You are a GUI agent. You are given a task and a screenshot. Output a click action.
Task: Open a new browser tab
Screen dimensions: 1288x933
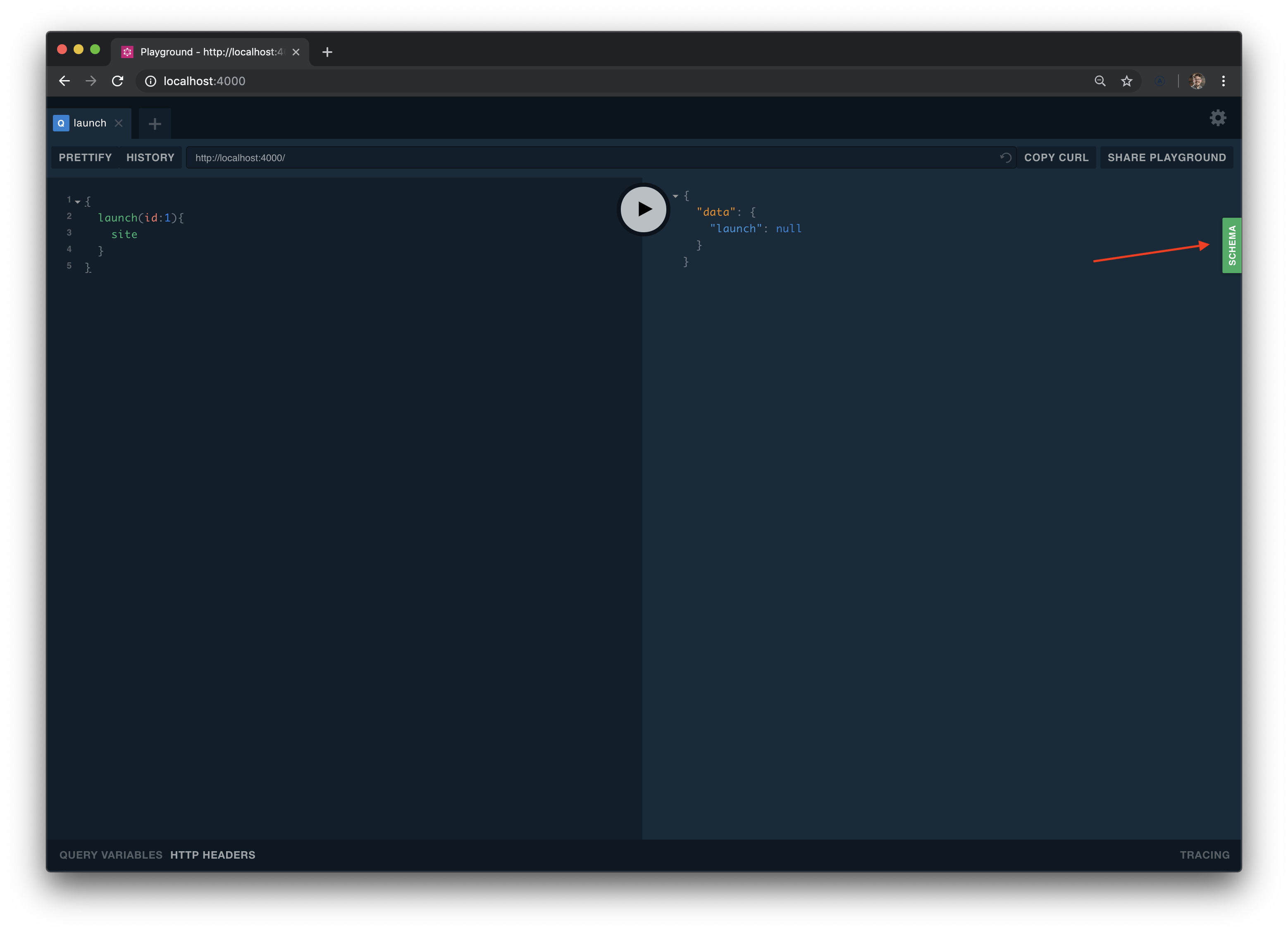[x=327, y=52]
